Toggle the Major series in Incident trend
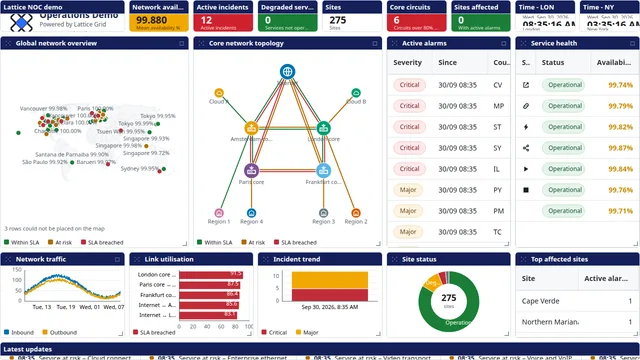640x360 pixels. click(307, 332)
